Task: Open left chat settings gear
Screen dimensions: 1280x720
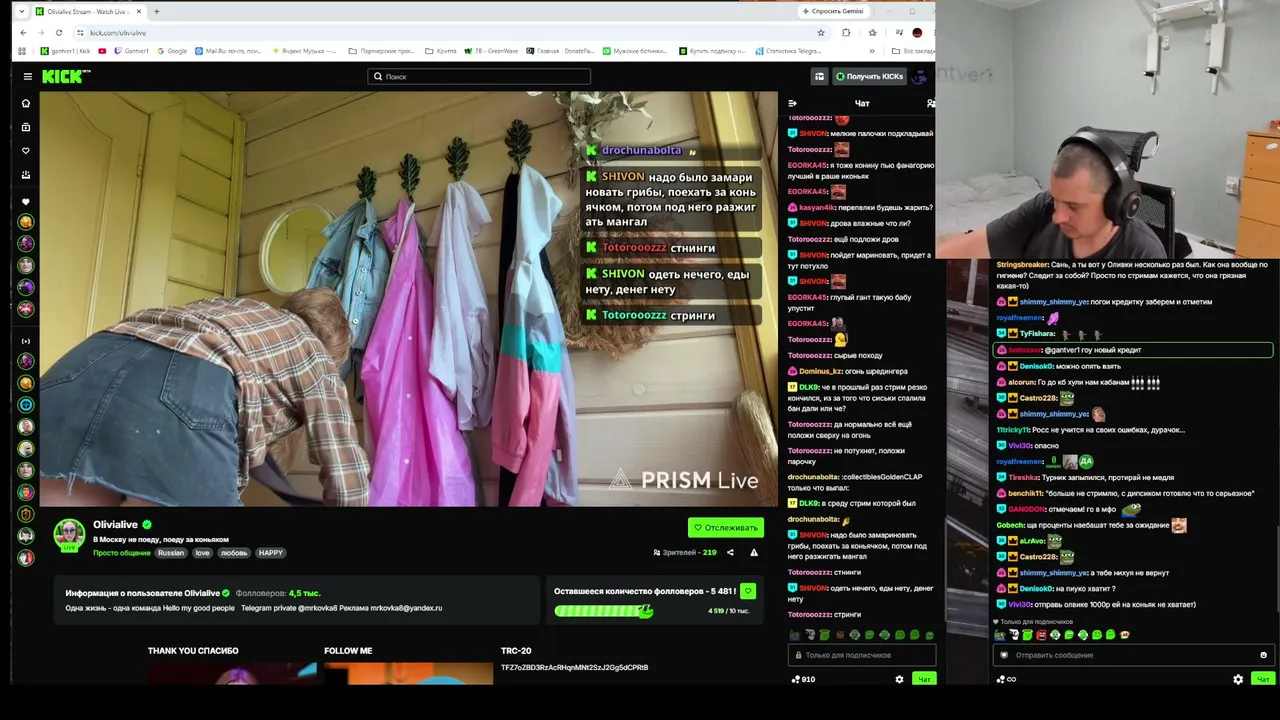Action: coord(899,679)
